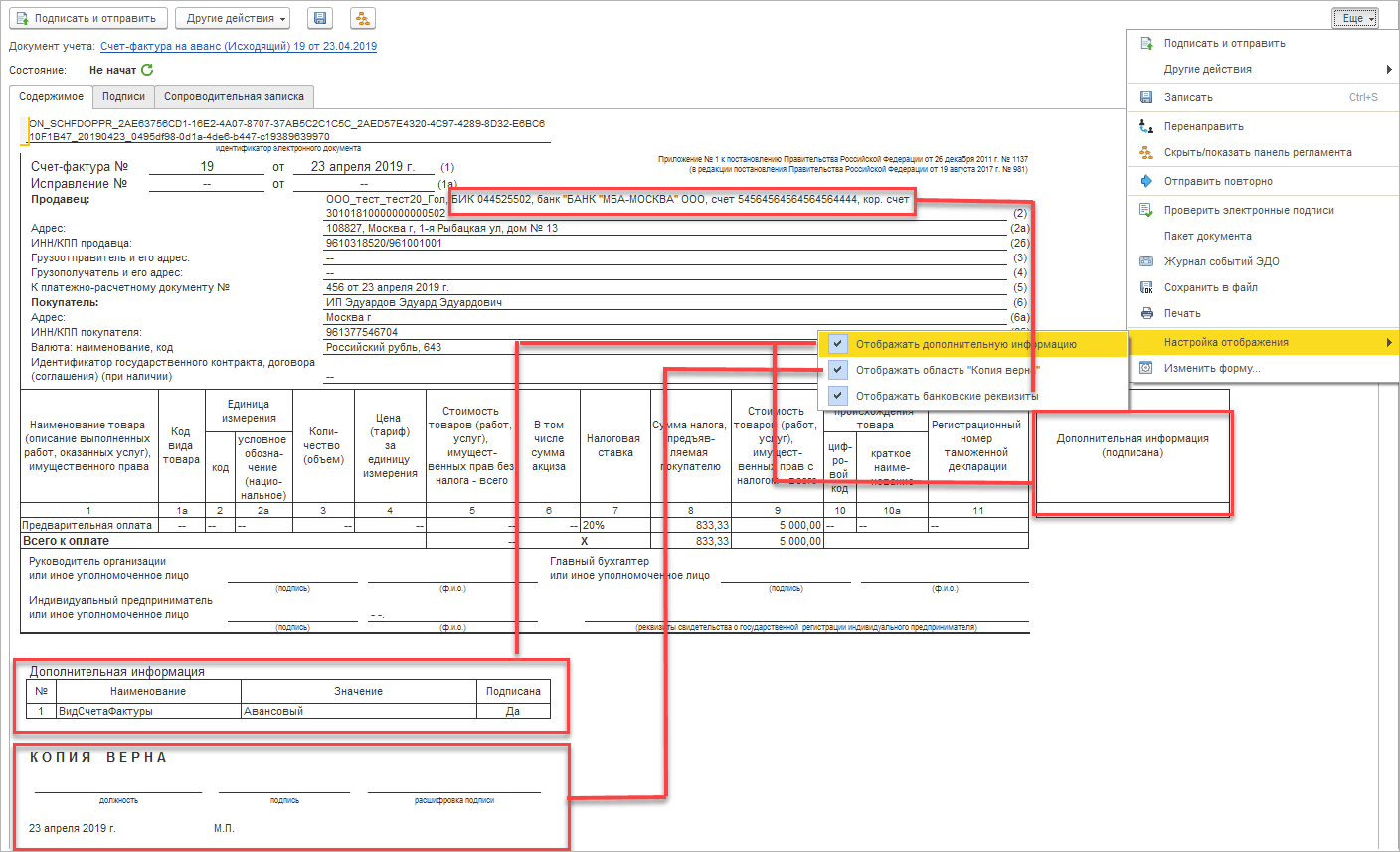Click the Подписать и отправить button

87,18
